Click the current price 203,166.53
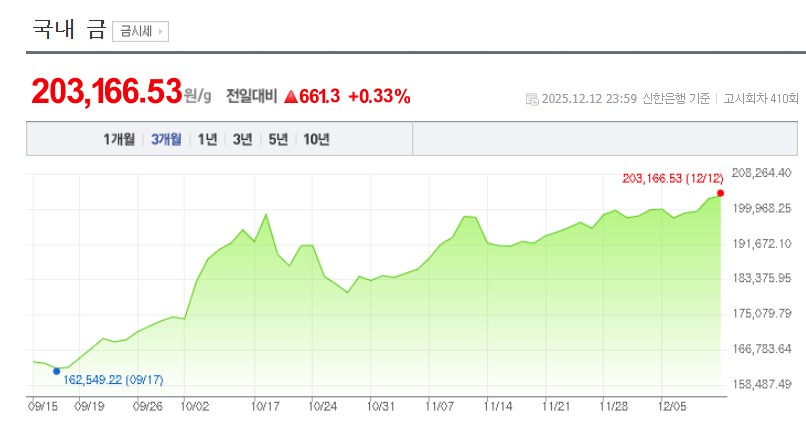The width and height of the screenshot is (806, 434). [105, 92]
